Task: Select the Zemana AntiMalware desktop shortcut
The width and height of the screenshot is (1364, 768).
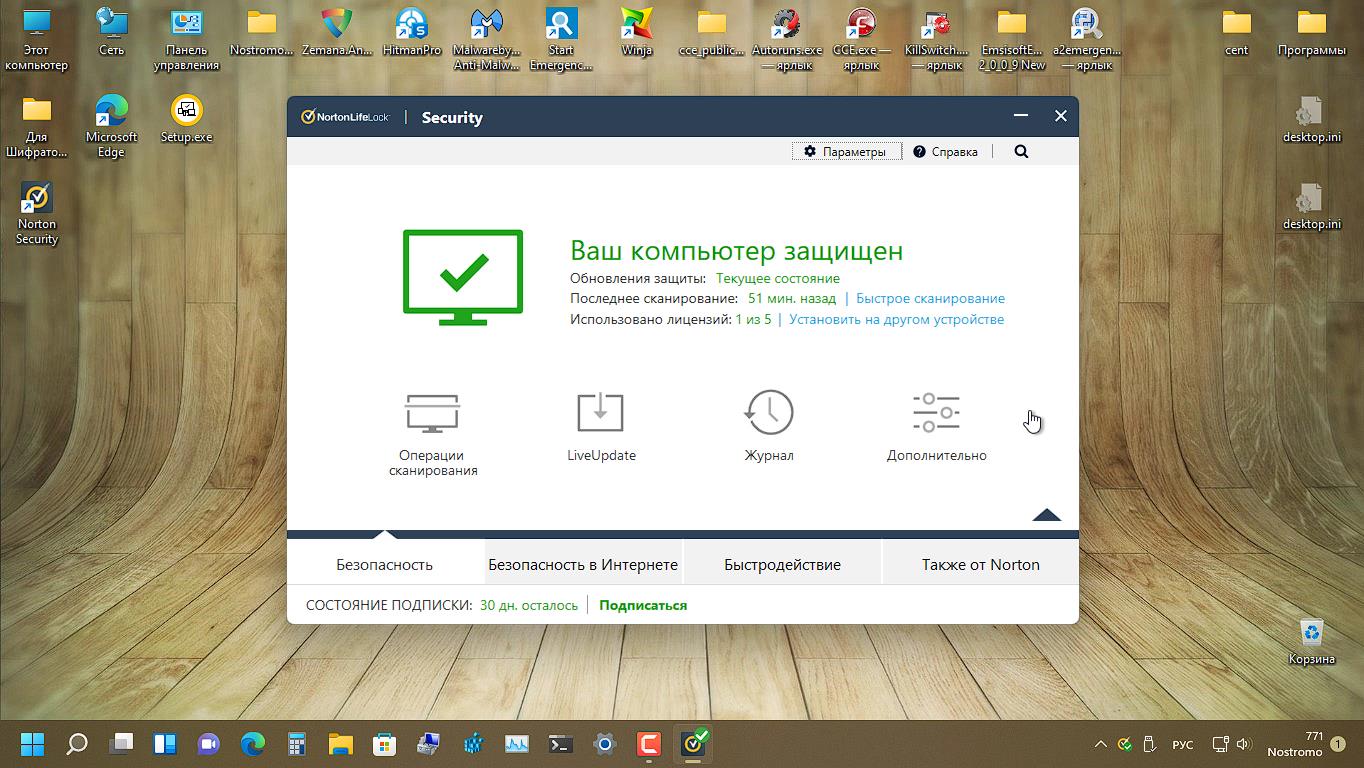Action: tap(337, 32)
